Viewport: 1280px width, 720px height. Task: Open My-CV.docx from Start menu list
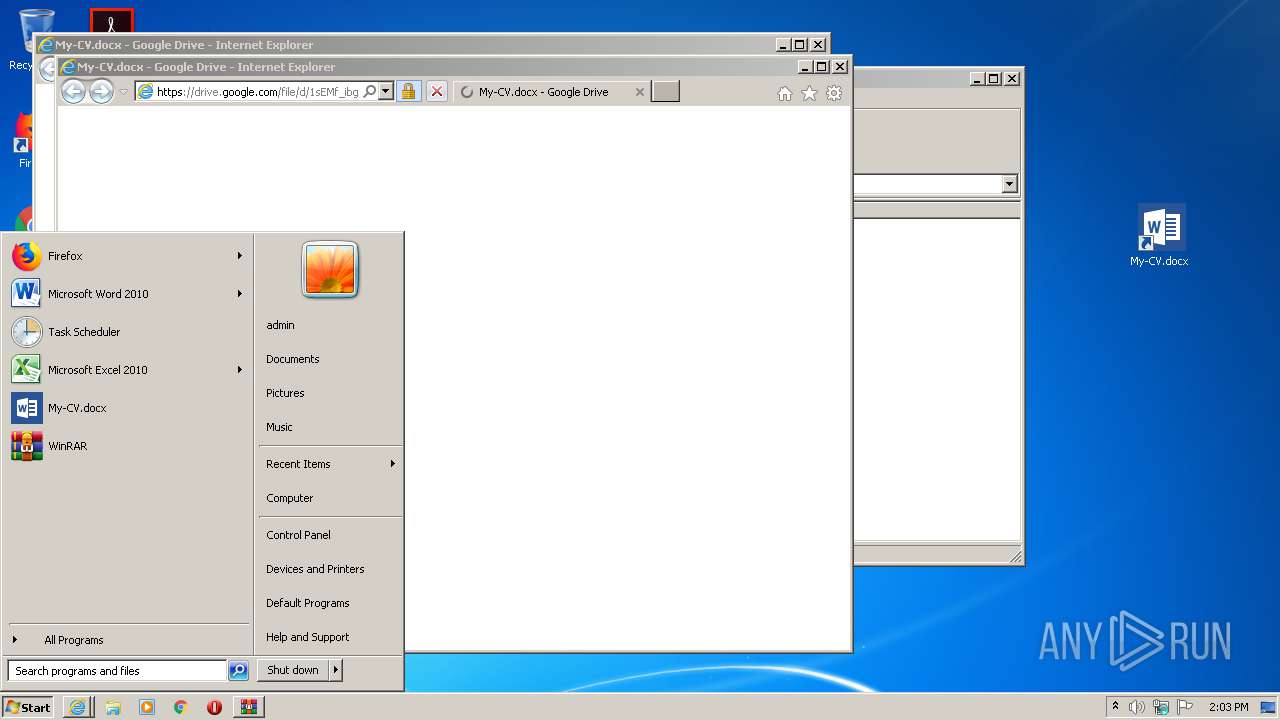pos(127,408)
